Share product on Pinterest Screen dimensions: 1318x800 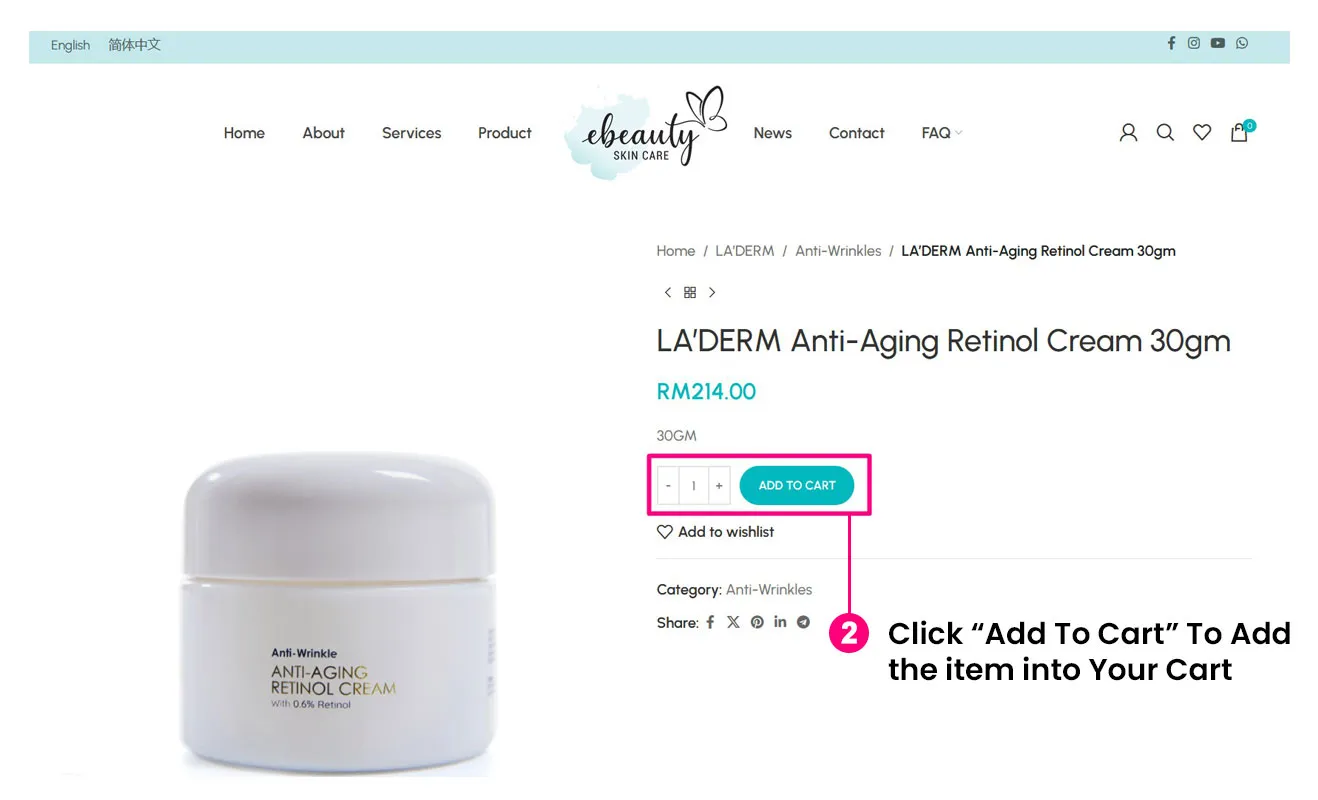[757, 622]
